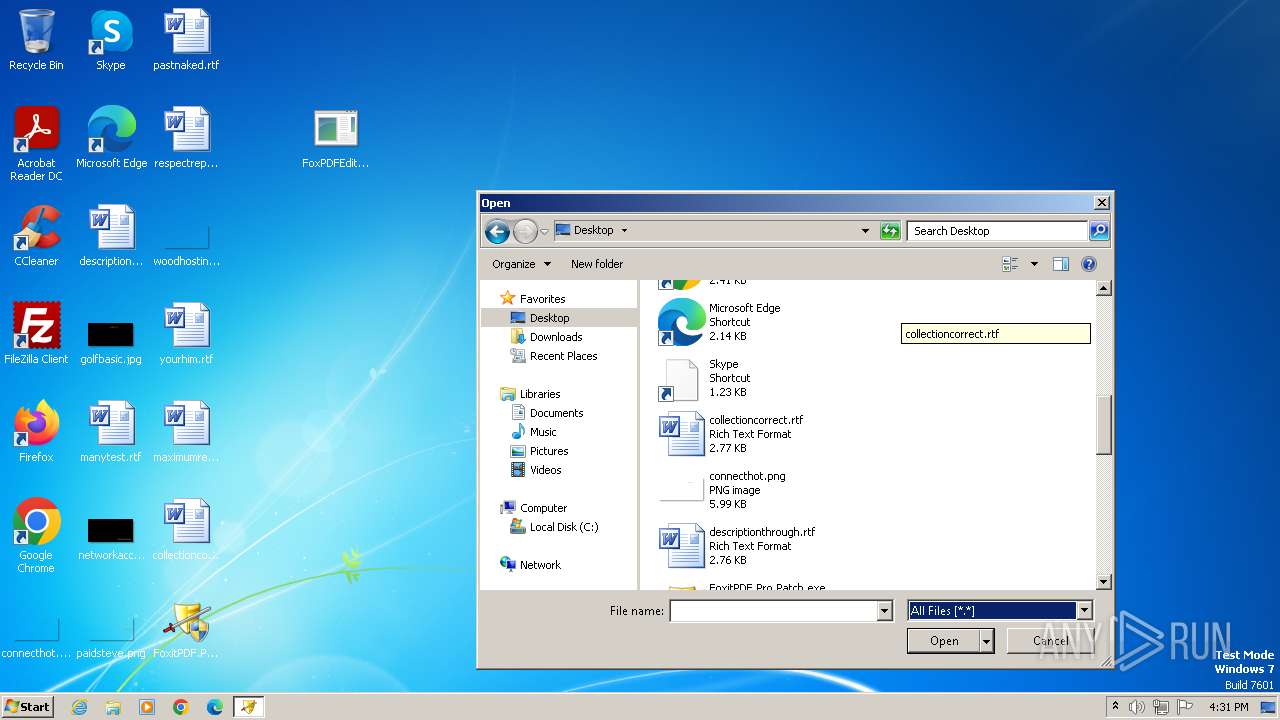Open dialog help question mark icon
Screen dimensions: 1280x720
point(1089,264)
